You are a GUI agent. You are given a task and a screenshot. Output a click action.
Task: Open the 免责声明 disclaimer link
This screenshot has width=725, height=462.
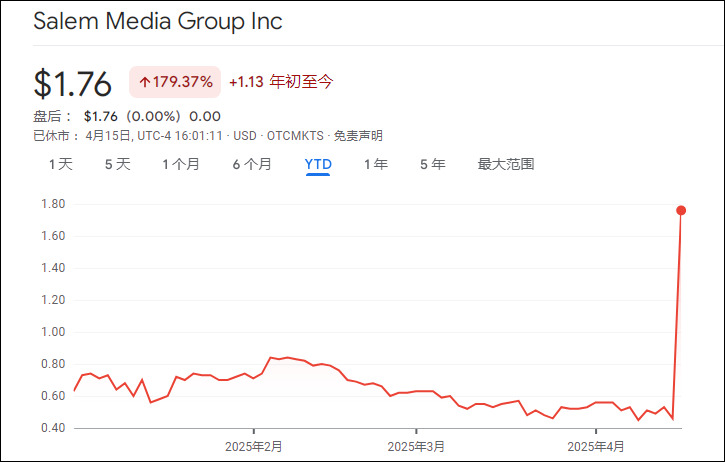[x=358, y=135]
